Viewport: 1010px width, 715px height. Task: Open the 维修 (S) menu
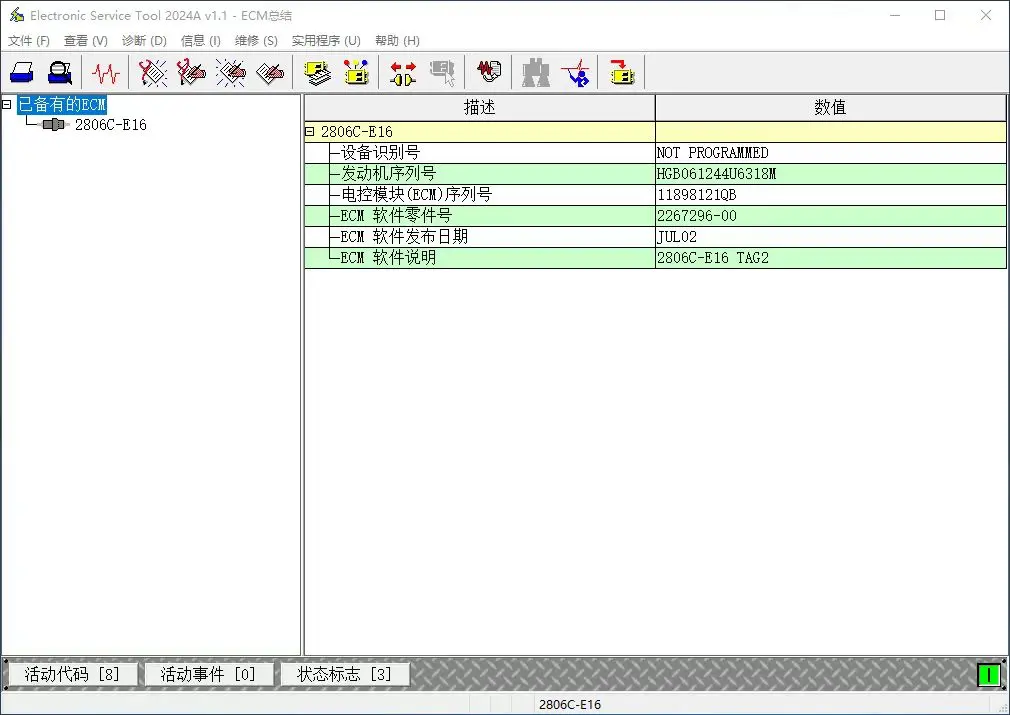pos(256,41)
